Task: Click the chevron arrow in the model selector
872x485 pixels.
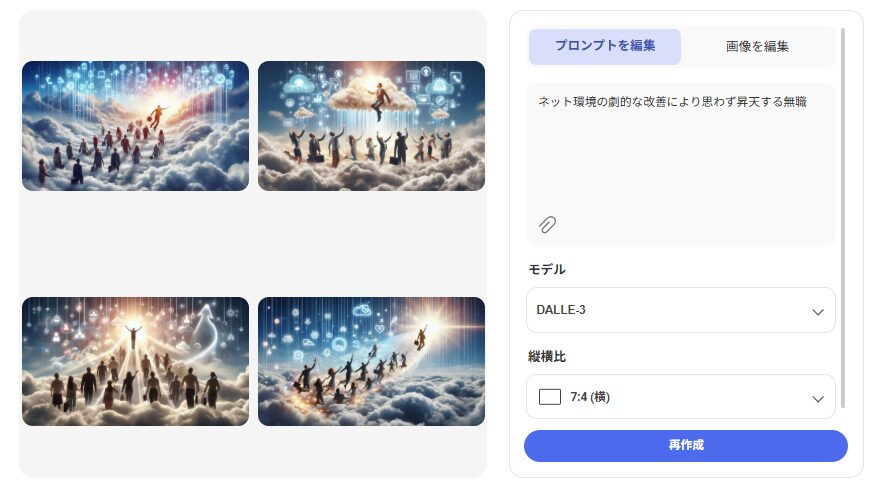Action: [818, 311]
